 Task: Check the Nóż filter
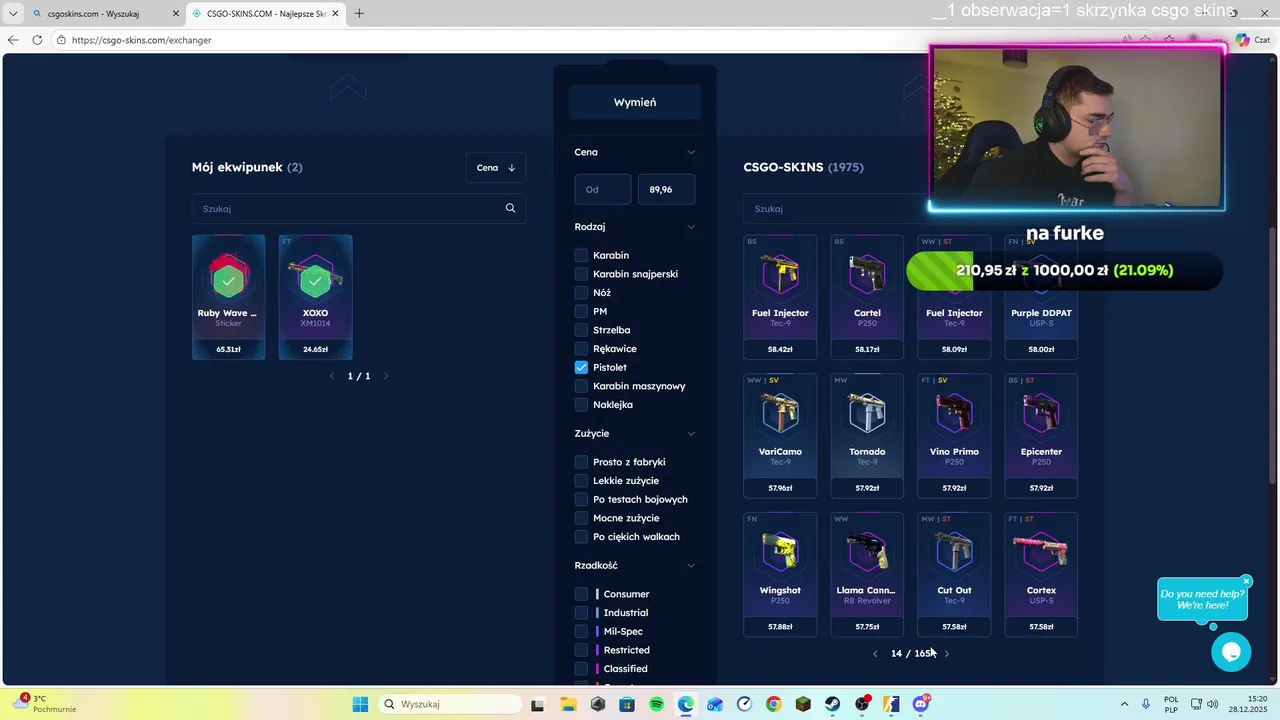tap(581, 293)
